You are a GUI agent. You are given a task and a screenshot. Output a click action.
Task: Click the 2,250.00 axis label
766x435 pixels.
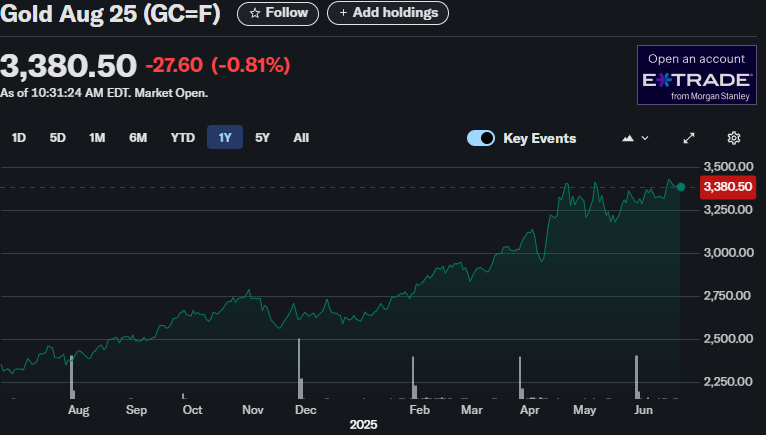pos(728,382)
